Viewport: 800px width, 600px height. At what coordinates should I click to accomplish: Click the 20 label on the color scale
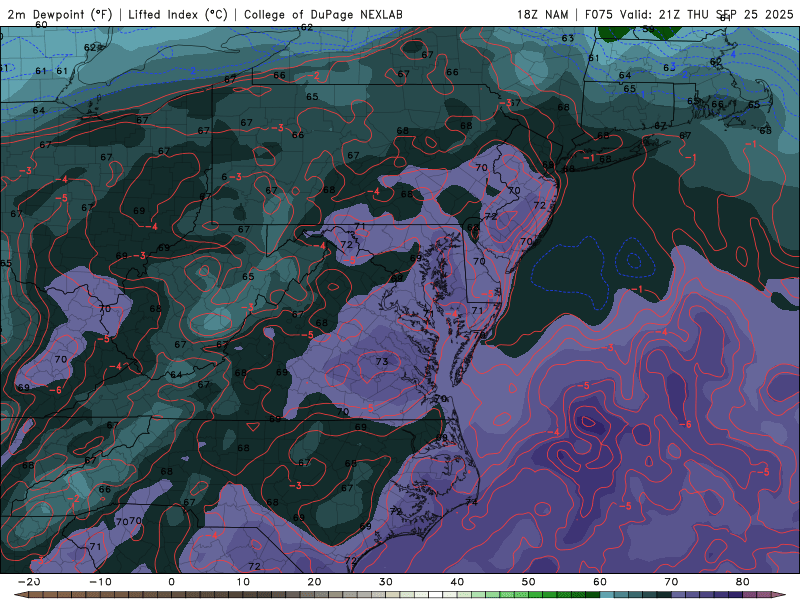tap(314, 582)
